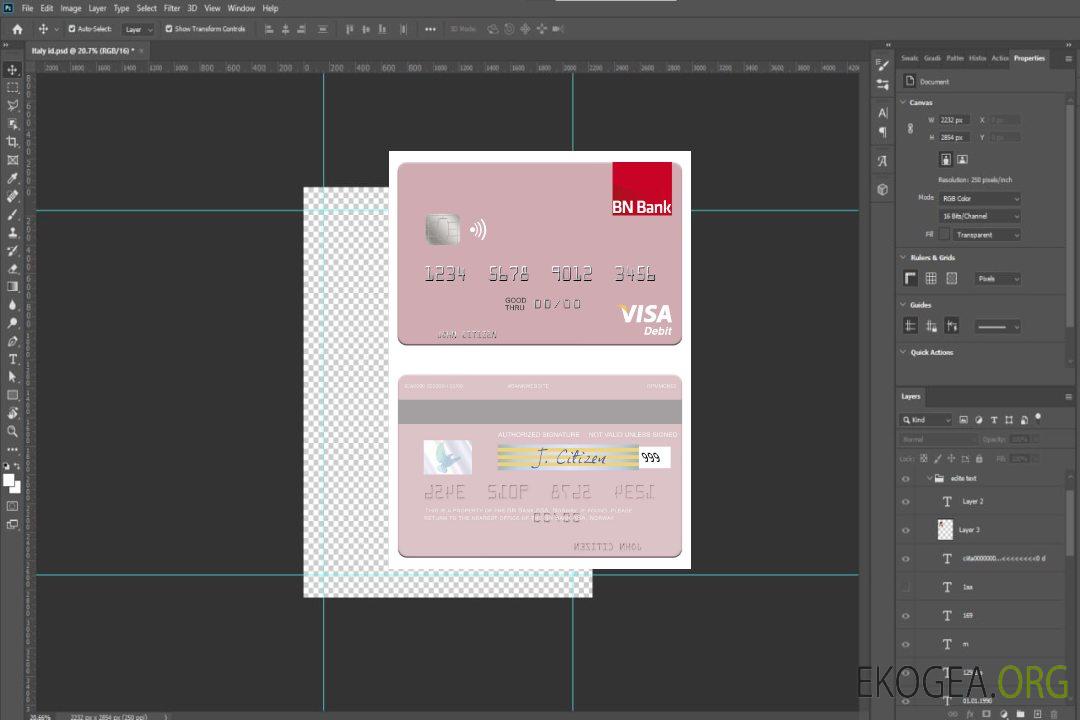
Task: Open the RGB Color mode dropdown
Action: [x=979, y=198]
